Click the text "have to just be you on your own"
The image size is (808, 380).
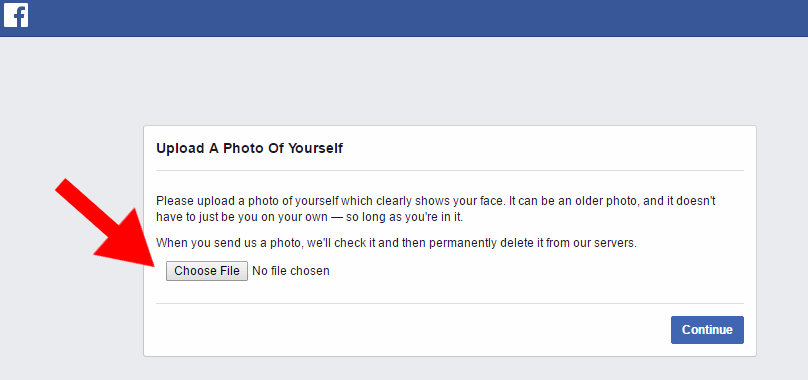242,217
